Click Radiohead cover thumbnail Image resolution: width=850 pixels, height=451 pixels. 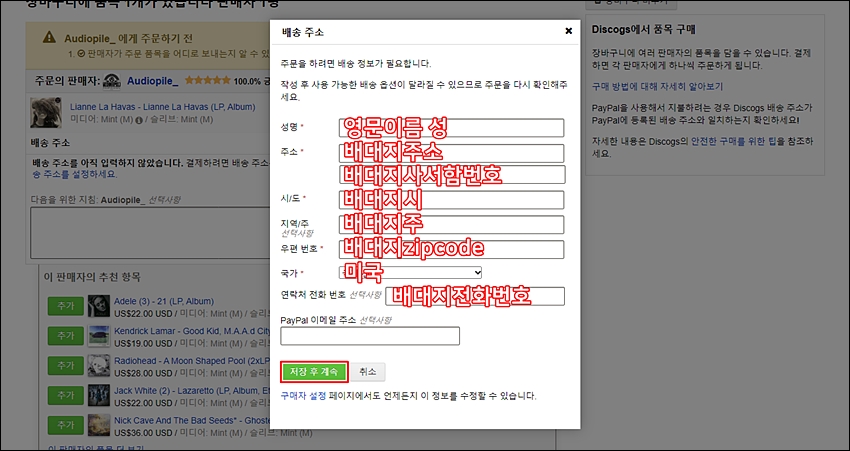[x=99, y=366]
